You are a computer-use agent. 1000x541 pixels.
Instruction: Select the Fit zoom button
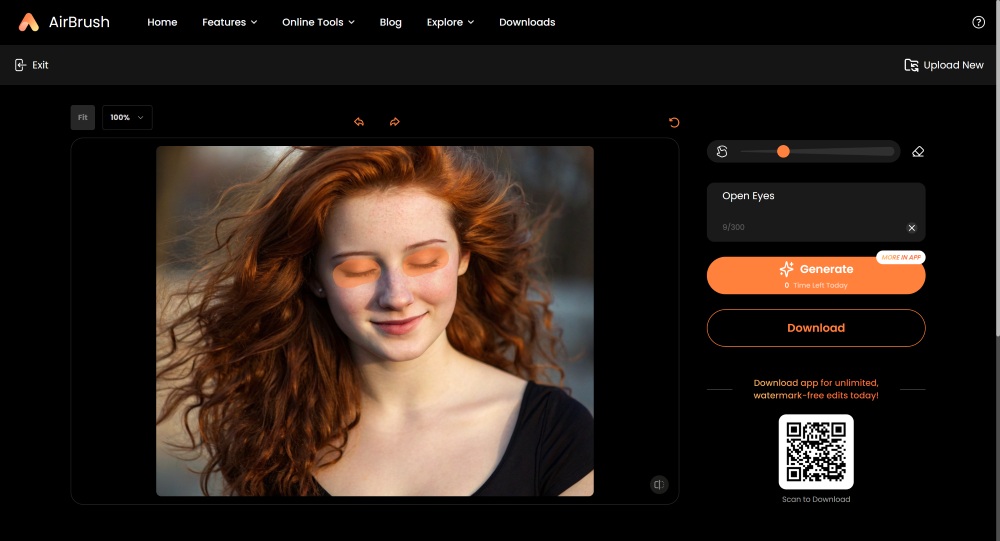point(83,117)
